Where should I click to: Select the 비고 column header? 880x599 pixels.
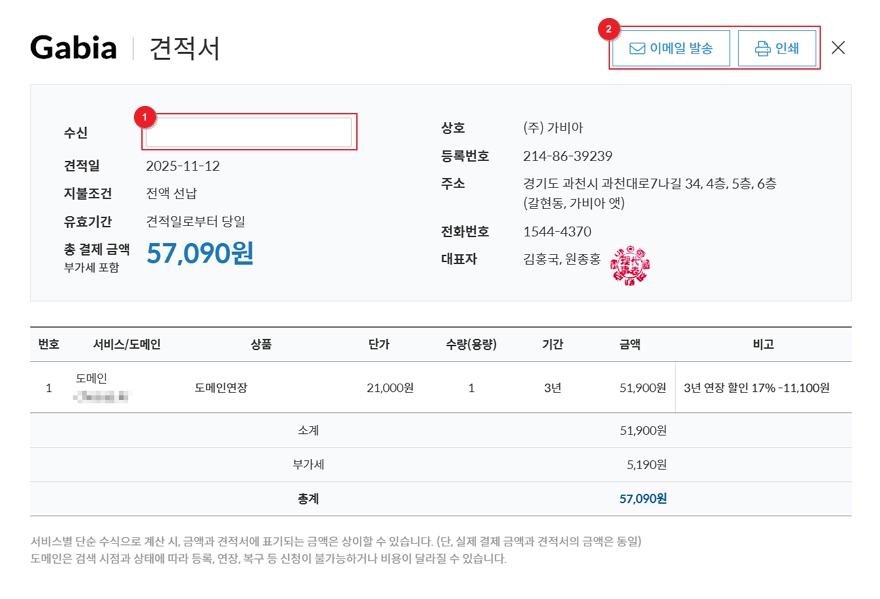[x=763, y=344]
